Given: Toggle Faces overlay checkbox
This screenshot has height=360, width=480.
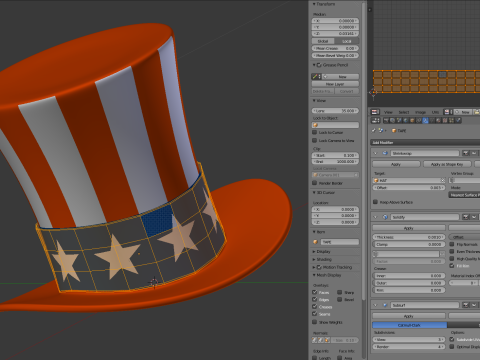Looking at the screenshot, I should pos(314,292).
